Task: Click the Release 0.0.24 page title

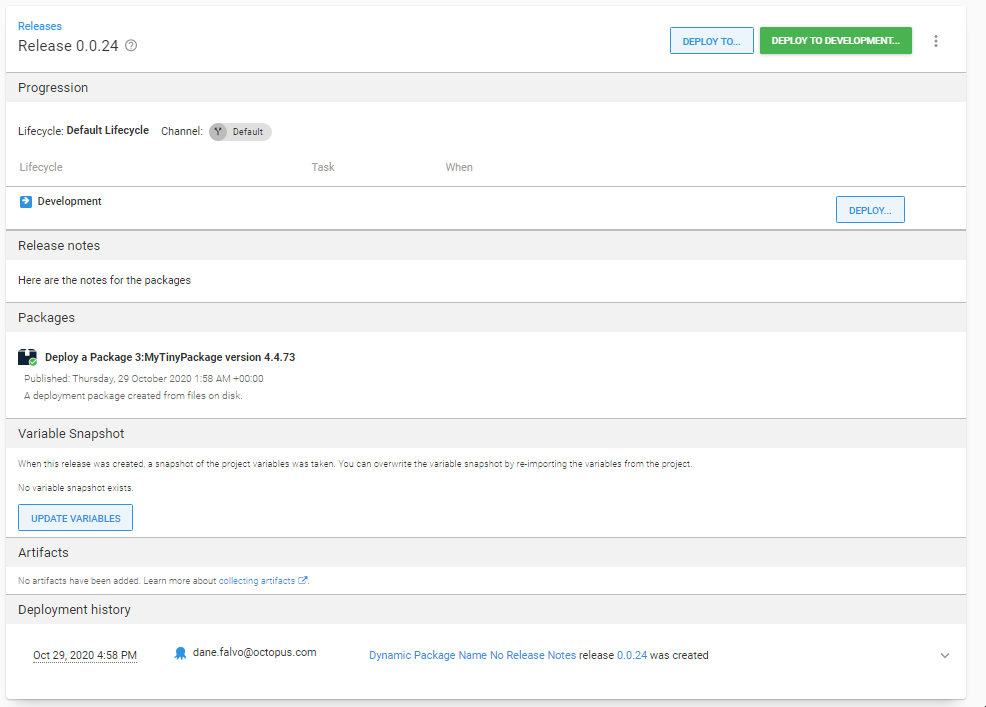Action: coord(68,46)
